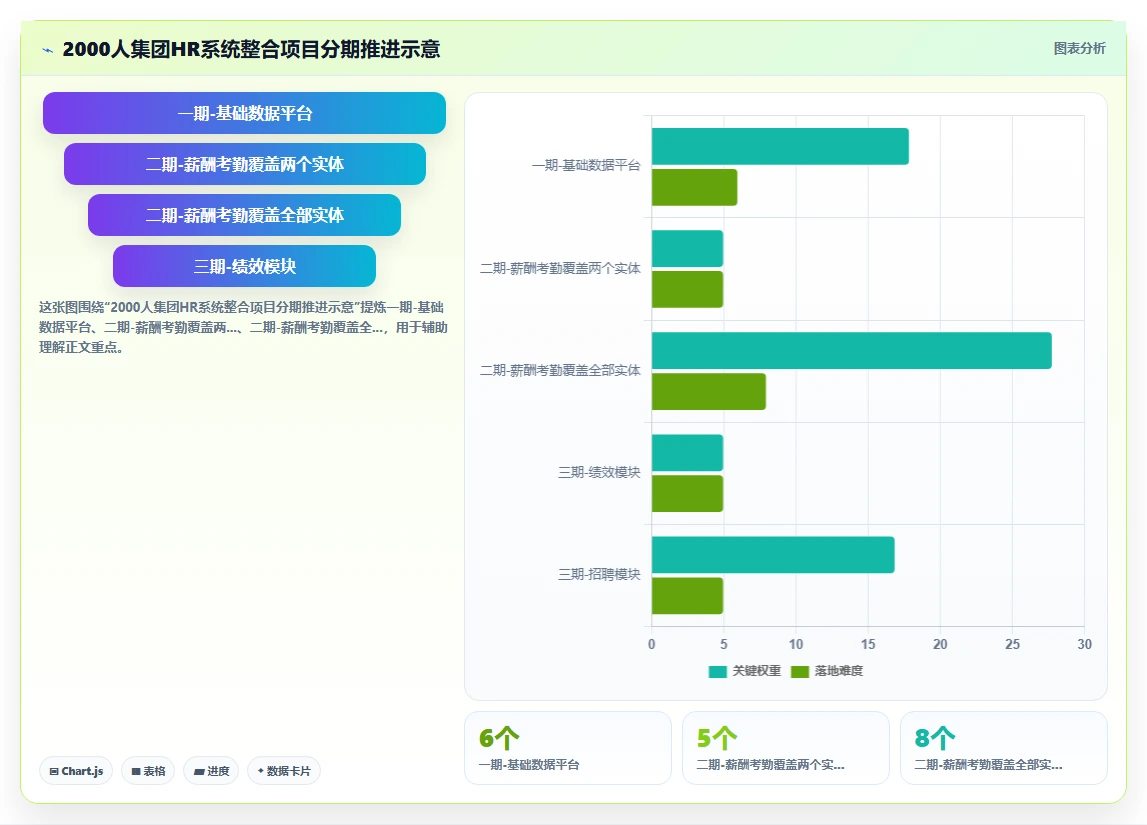Click the teal bar for 二期-薪酬考勤覆盖两个实体
The width and height of the screenshot is (1147, 825).
687,249
